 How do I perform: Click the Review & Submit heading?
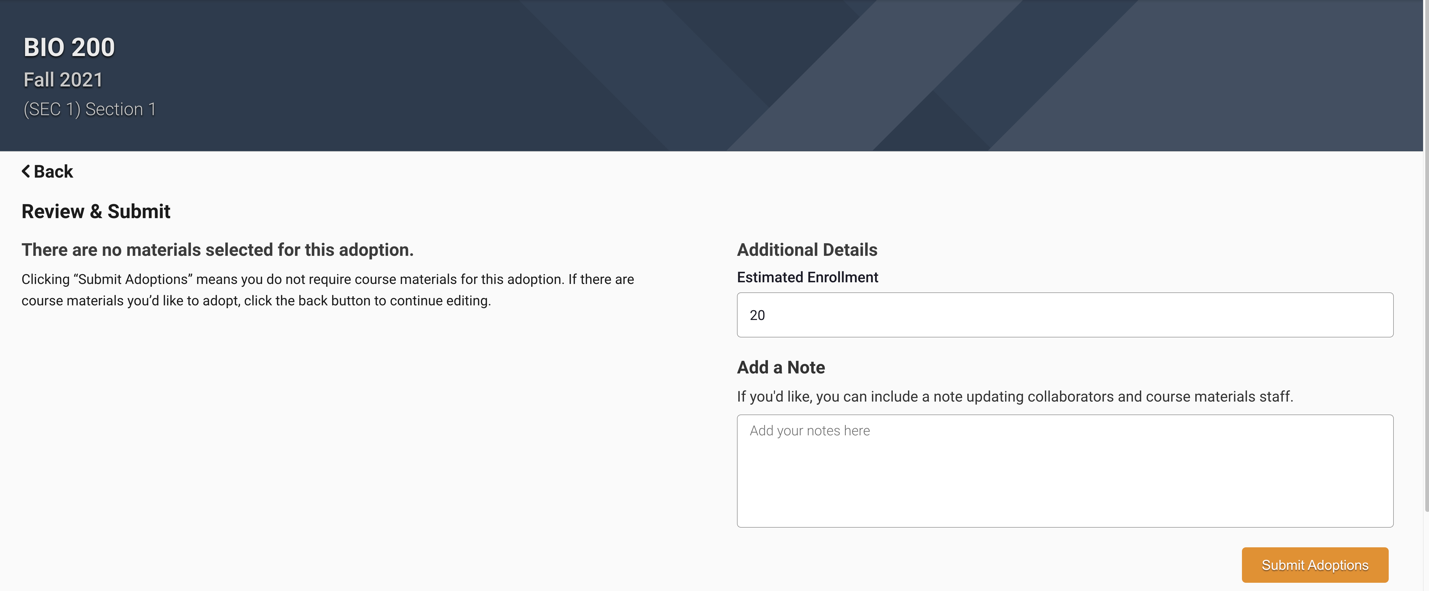click(x=96, y=212)
